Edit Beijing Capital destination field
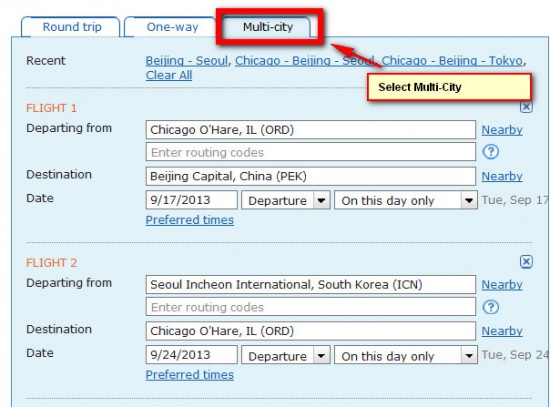The image size is (550, 407). [311, 176]
